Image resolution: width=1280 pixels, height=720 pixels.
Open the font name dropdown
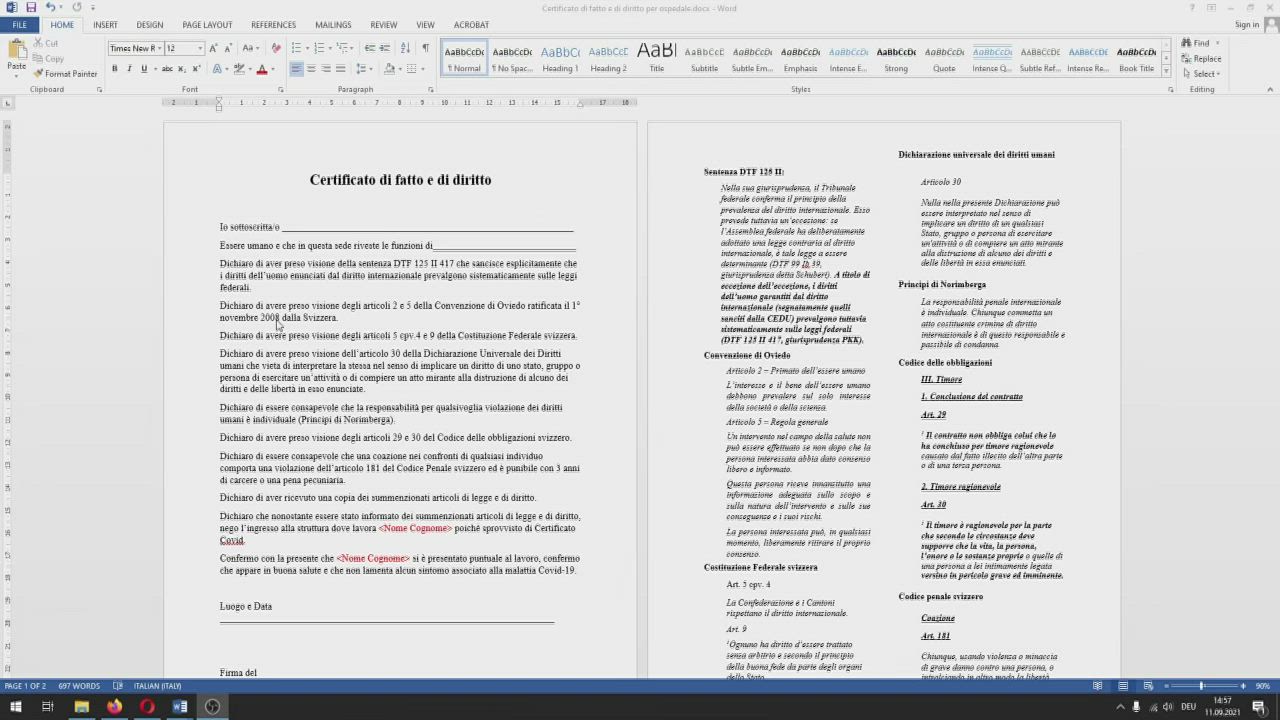(158, 48)
